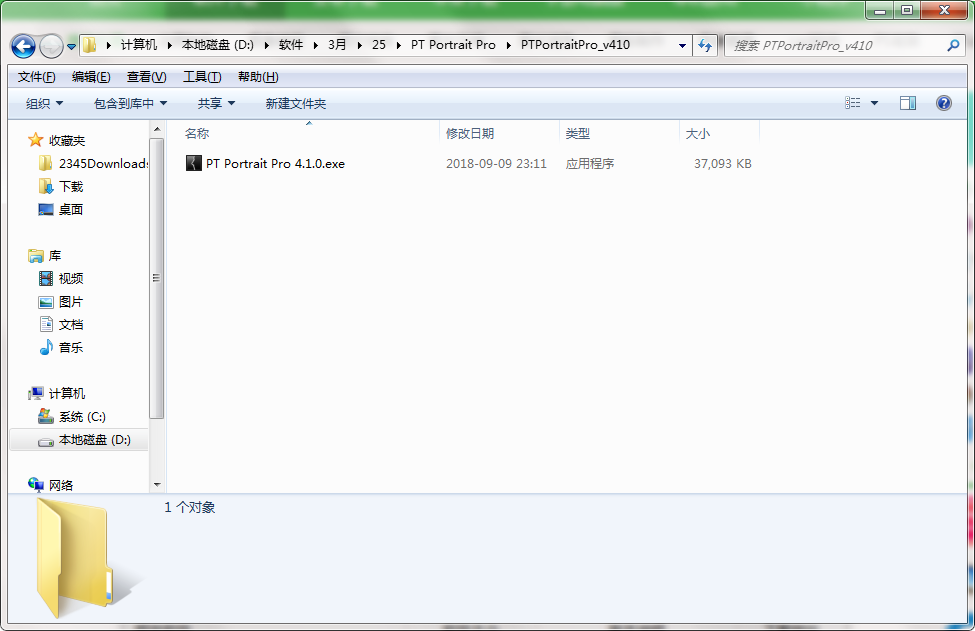Click the 音乐 music note icon
Image resolution: width=975 pixels, height=631 pixels.
coord(46,348)
